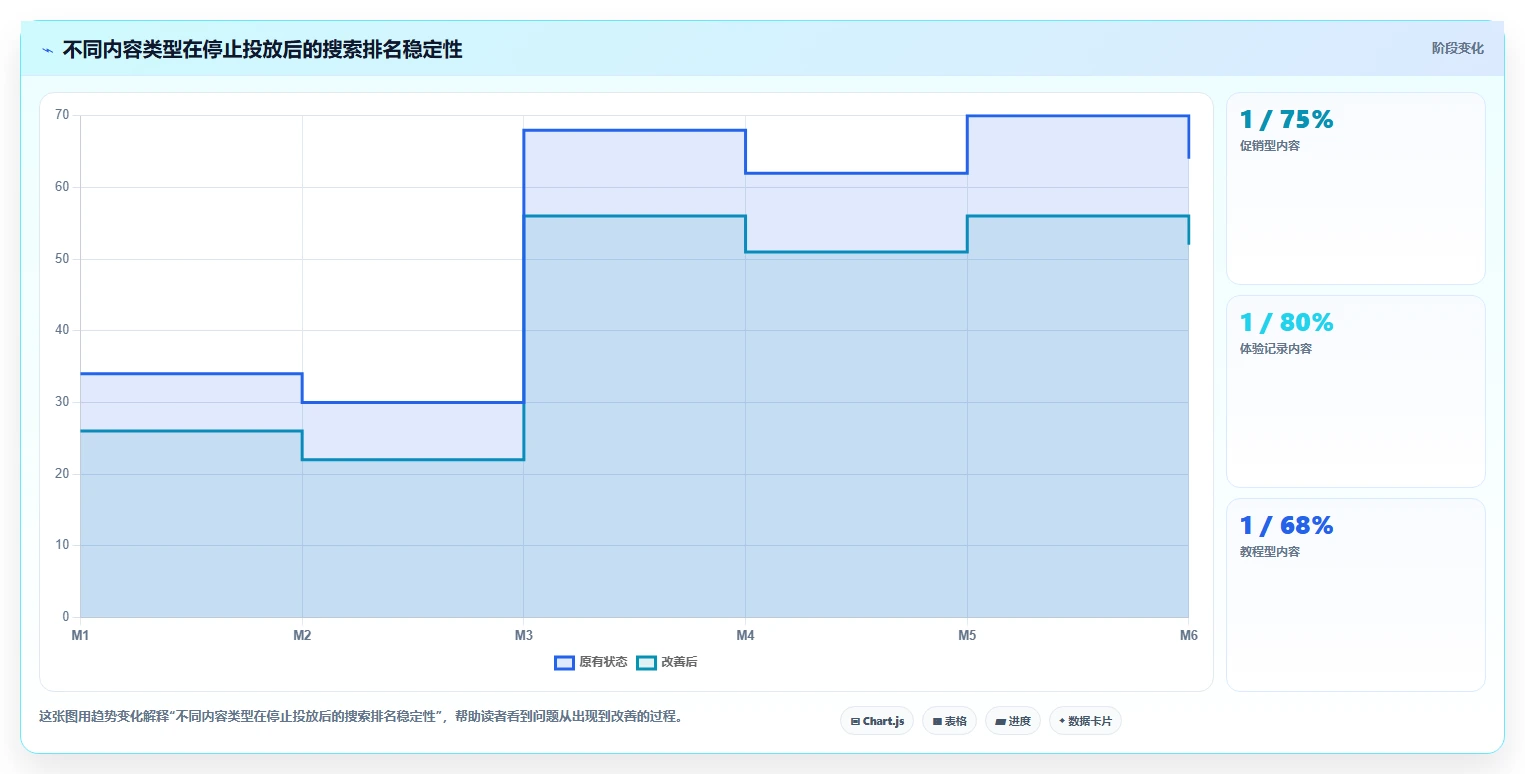Click the M5 axis label

967,635
